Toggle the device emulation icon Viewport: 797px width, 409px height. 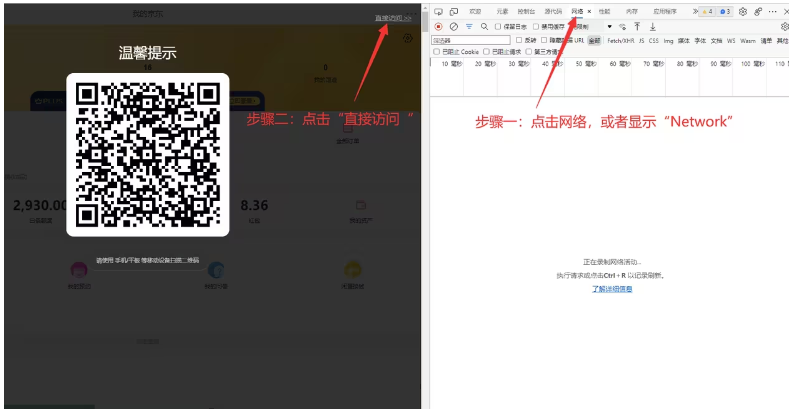(454, 12)
